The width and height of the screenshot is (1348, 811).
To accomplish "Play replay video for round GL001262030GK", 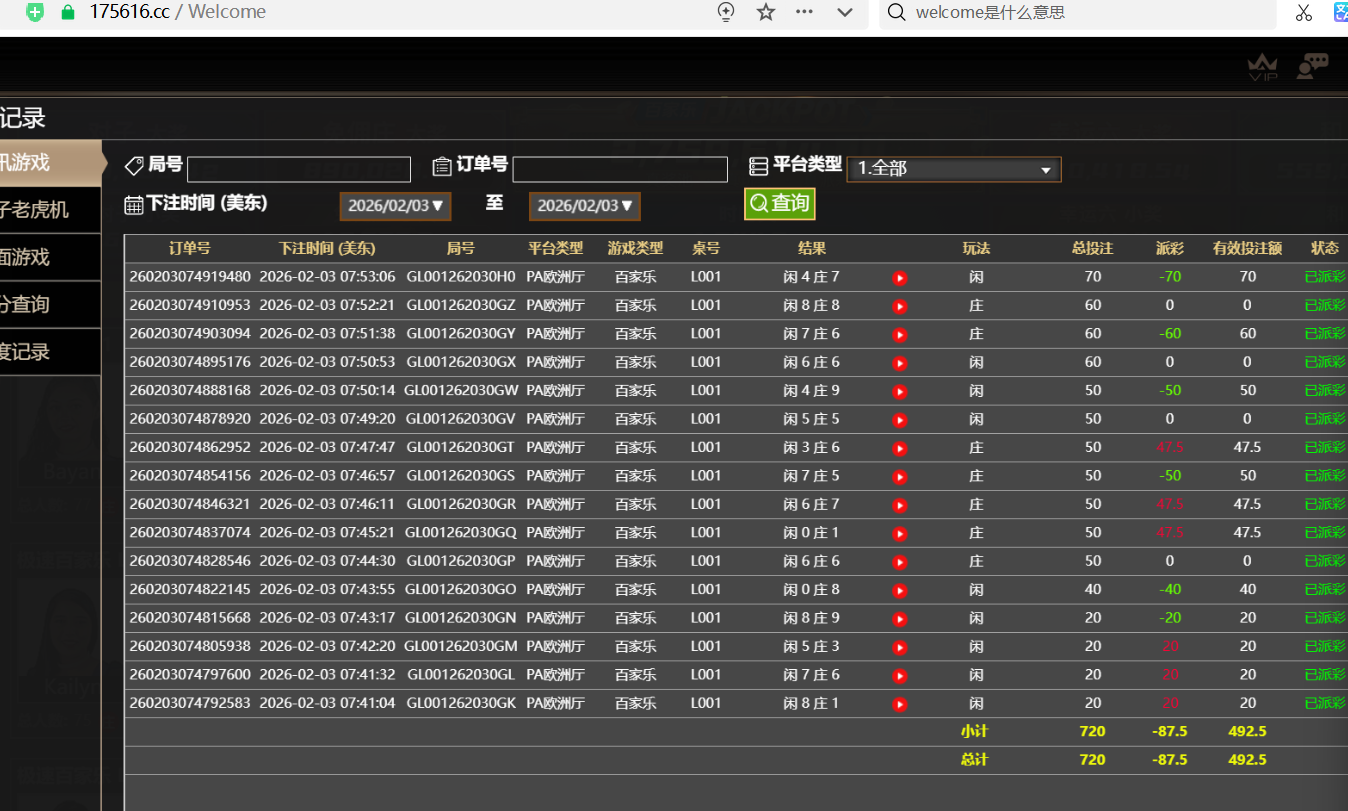I will [899, 704].
